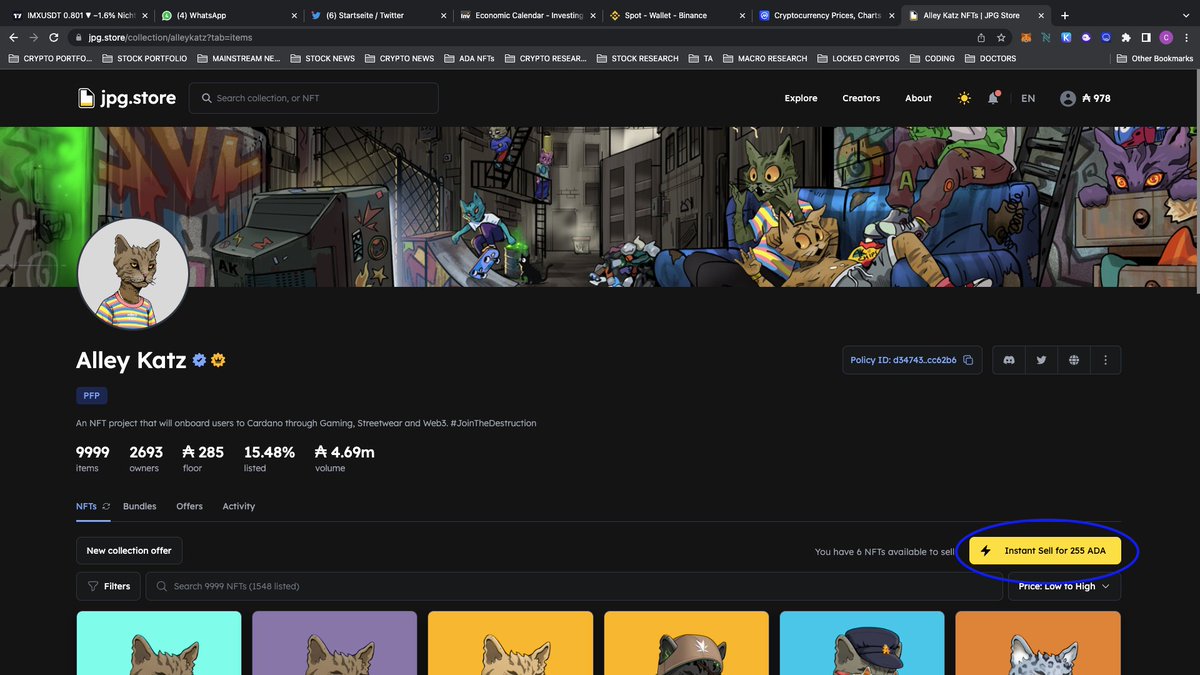Switch to the Bundles tab
The height and width of the screenshot is (675, 1200).
(140, 506)
